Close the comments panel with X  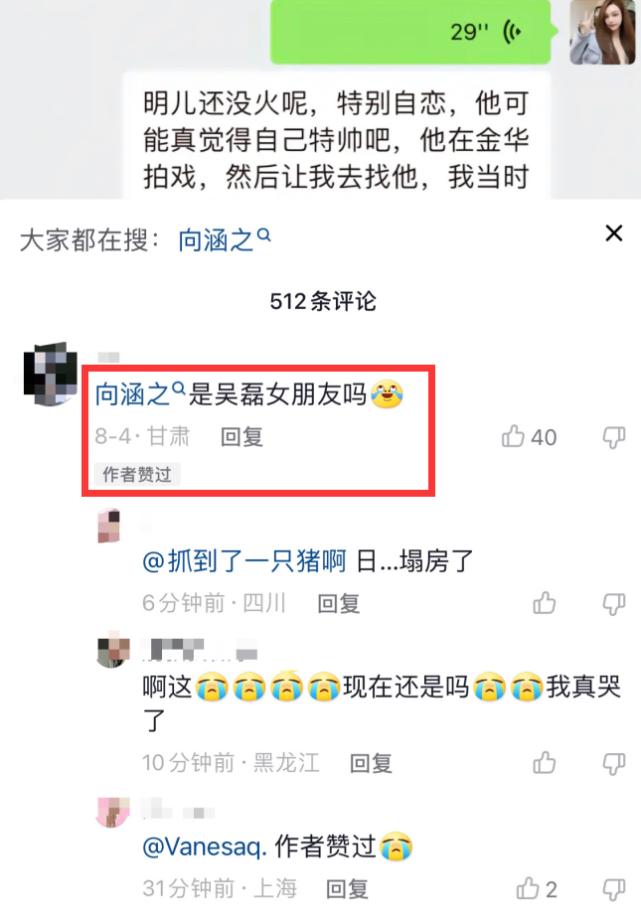pyautogui.click(x=614, y=234)
